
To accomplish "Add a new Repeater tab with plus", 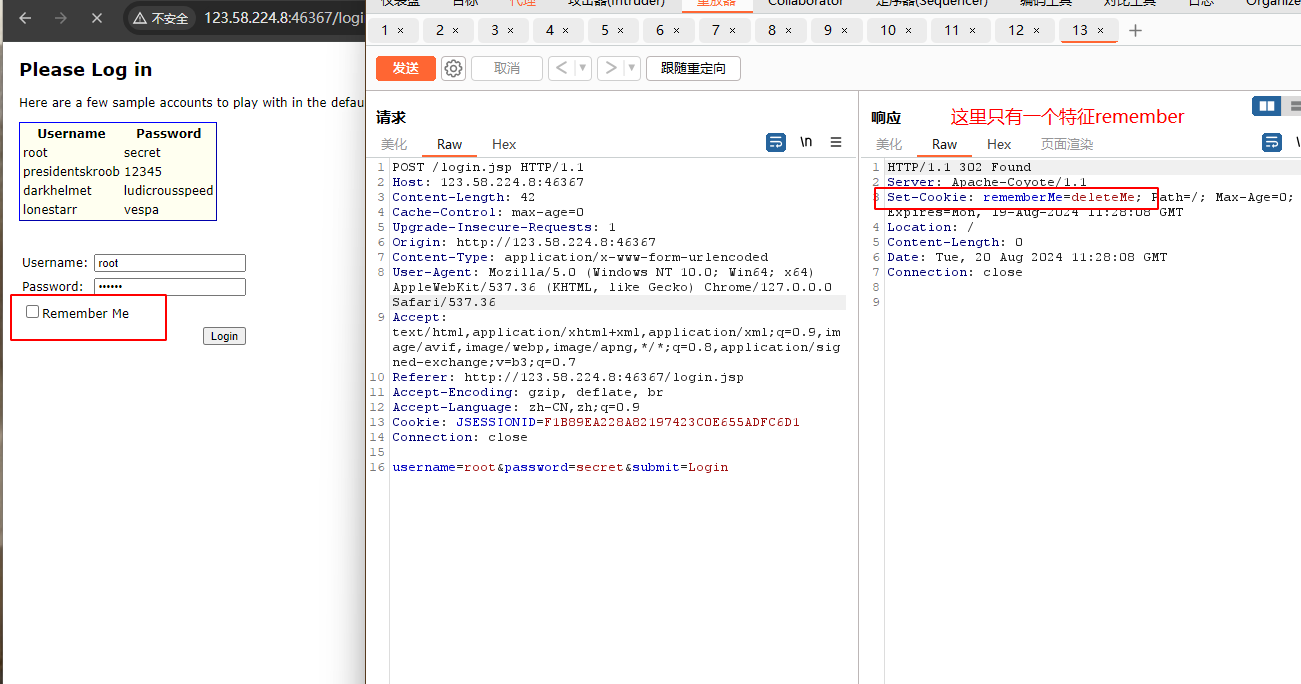I will pyautogui.click(x=1135, y=31).
